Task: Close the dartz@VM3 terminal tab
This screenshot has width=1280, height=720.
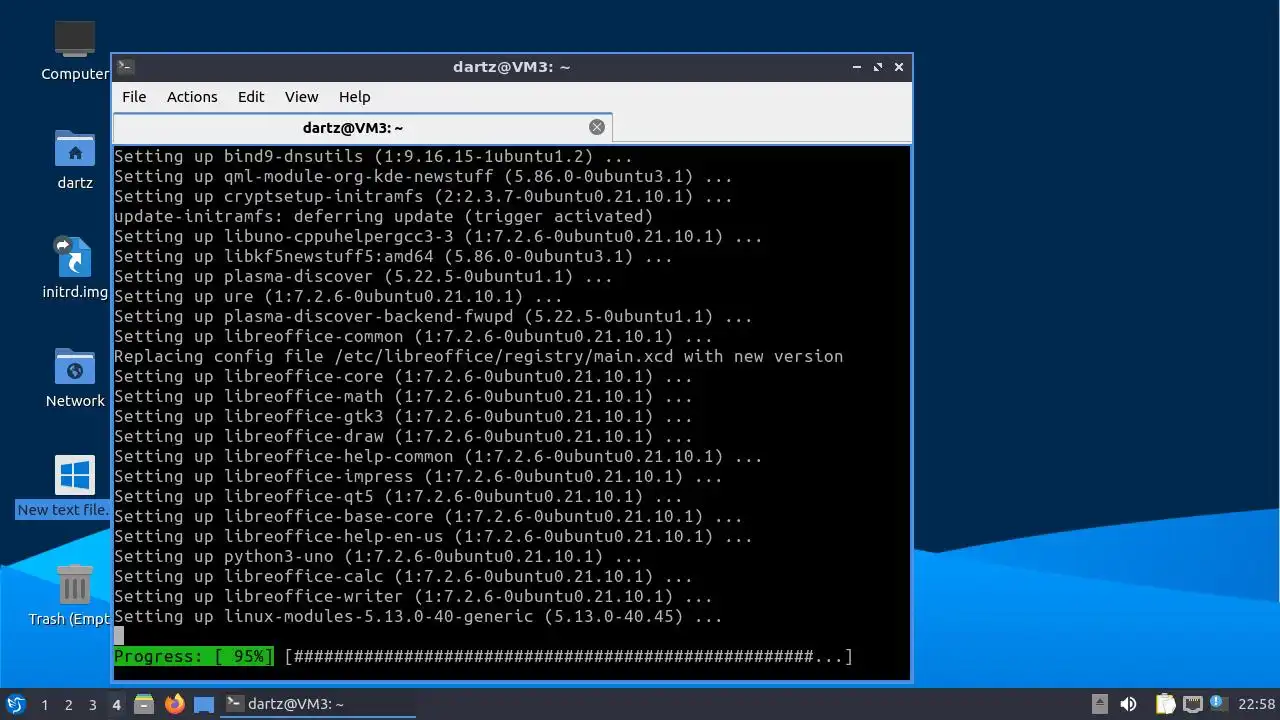Action: (597, 127)
